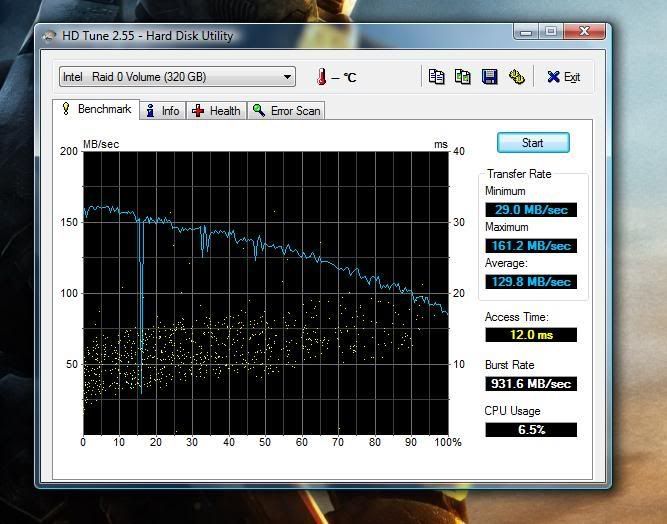Click the ms axis label
The width and height of the screenshot is (667, 524).
click(441, 145)
